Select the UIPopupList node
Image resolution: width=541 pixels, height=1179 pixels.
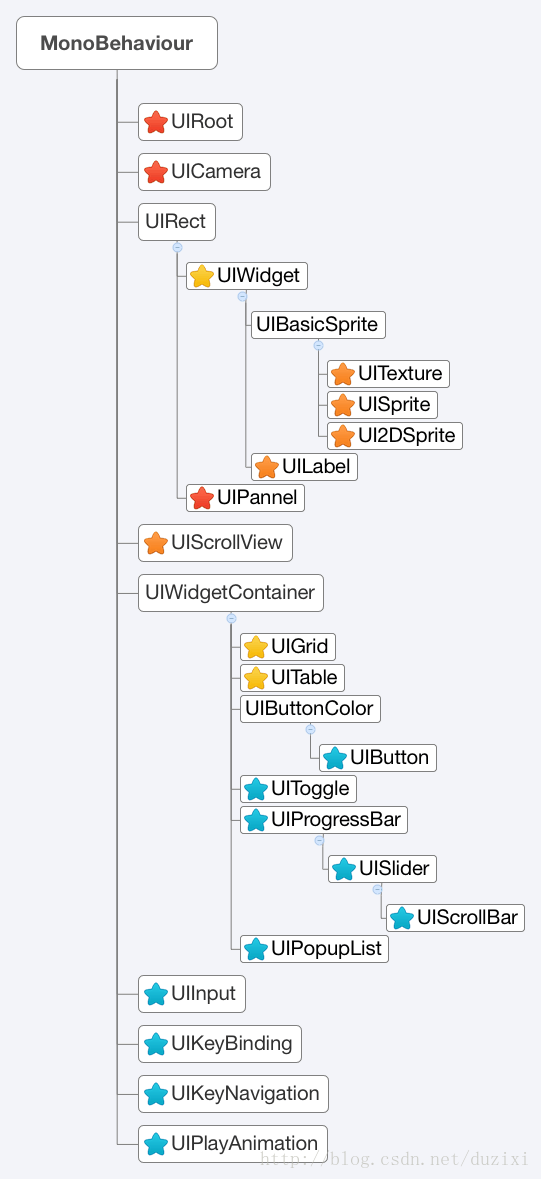(x=315, y=949)
